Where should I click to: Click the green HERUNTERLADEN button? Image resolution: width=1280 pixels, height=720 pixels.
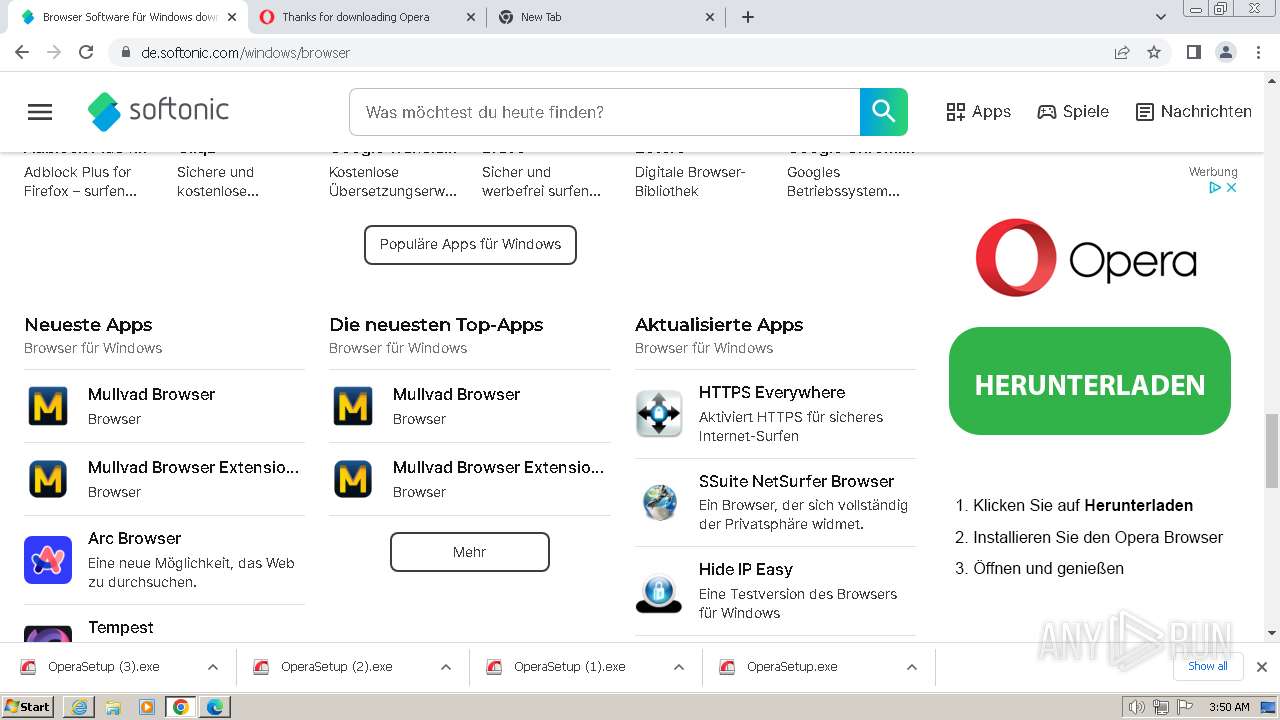coord(1089,381)
